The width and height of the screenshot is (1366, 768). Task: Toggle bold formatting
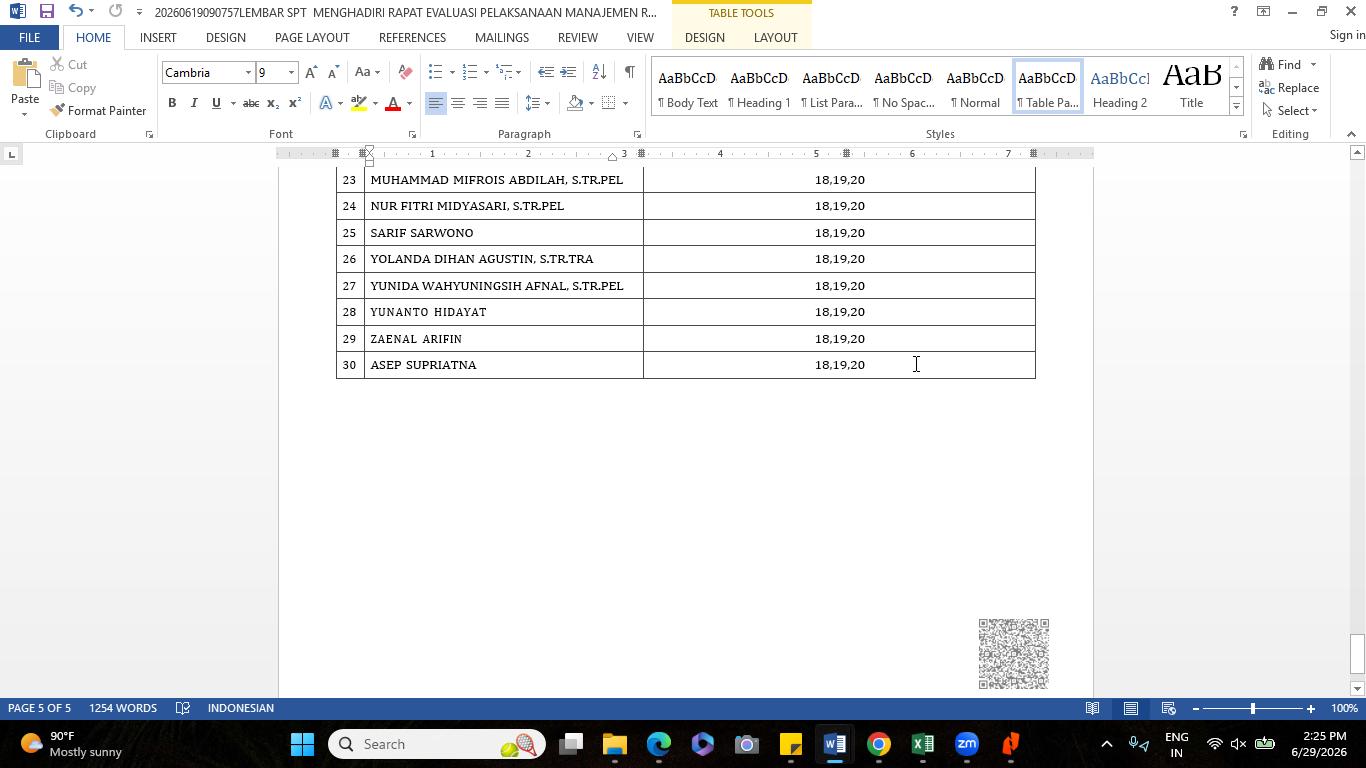pos(172,103)
